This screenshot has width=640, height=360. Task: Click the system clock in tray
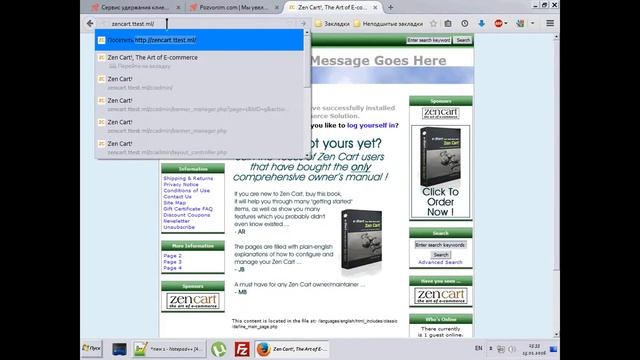pyautogui.click(x=534, y=349)
